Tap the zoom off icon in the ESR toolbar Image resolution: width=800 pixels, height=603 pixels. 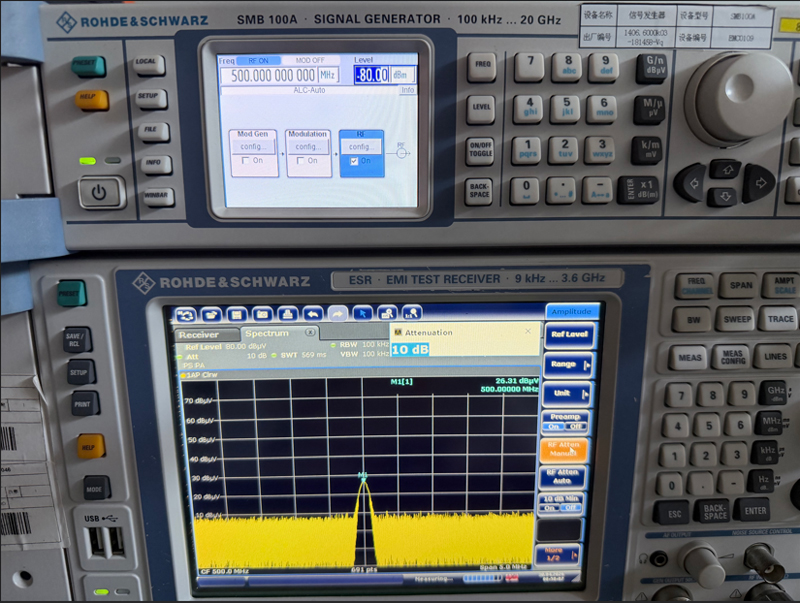point(412,313)
